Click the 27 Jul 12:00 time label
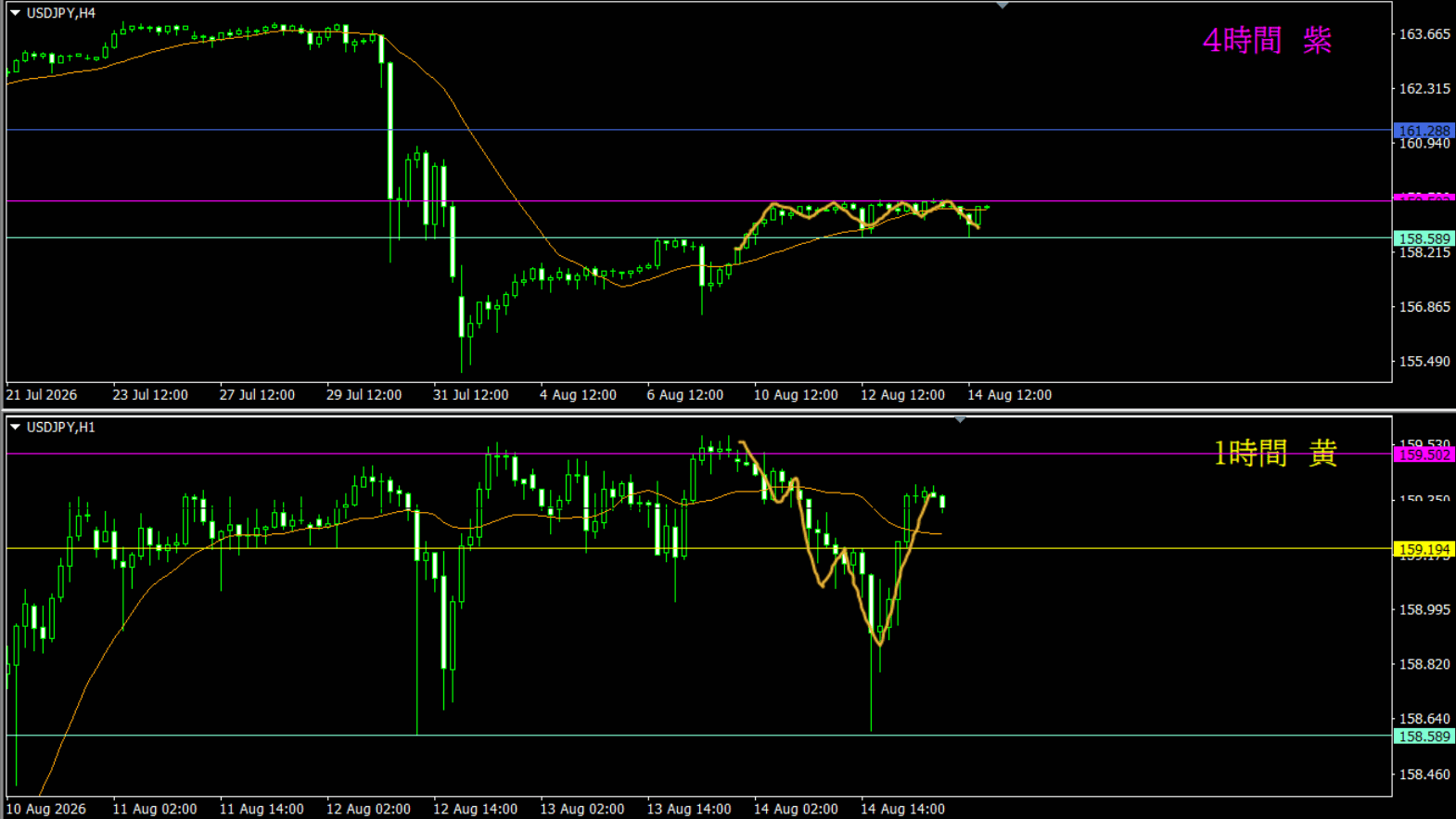This screenshot has width=1456, height=819. (x=257, y=395)
